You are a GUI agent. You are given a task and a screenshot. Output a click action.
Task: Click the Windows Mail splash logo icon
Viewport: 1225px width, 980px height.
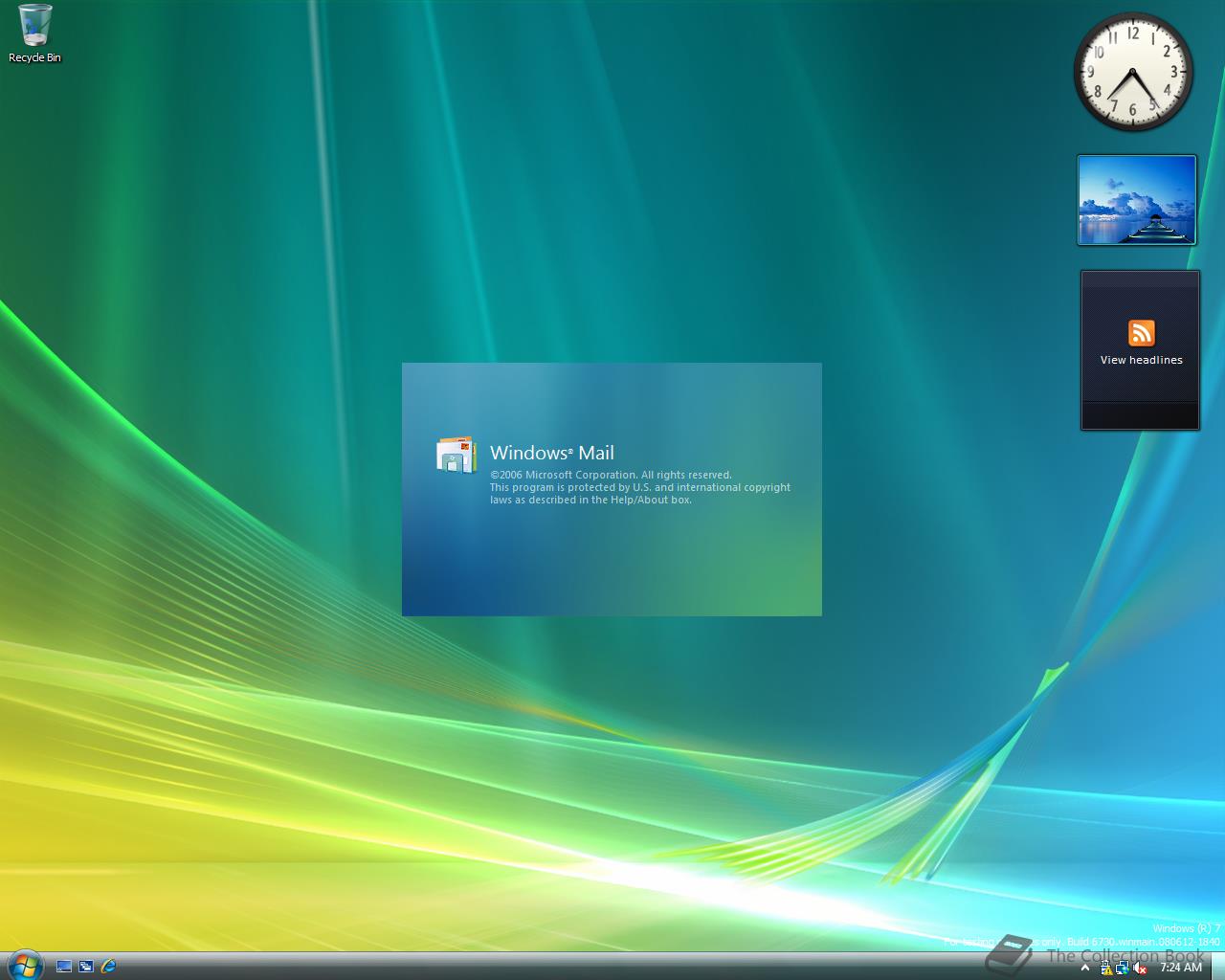456,455
